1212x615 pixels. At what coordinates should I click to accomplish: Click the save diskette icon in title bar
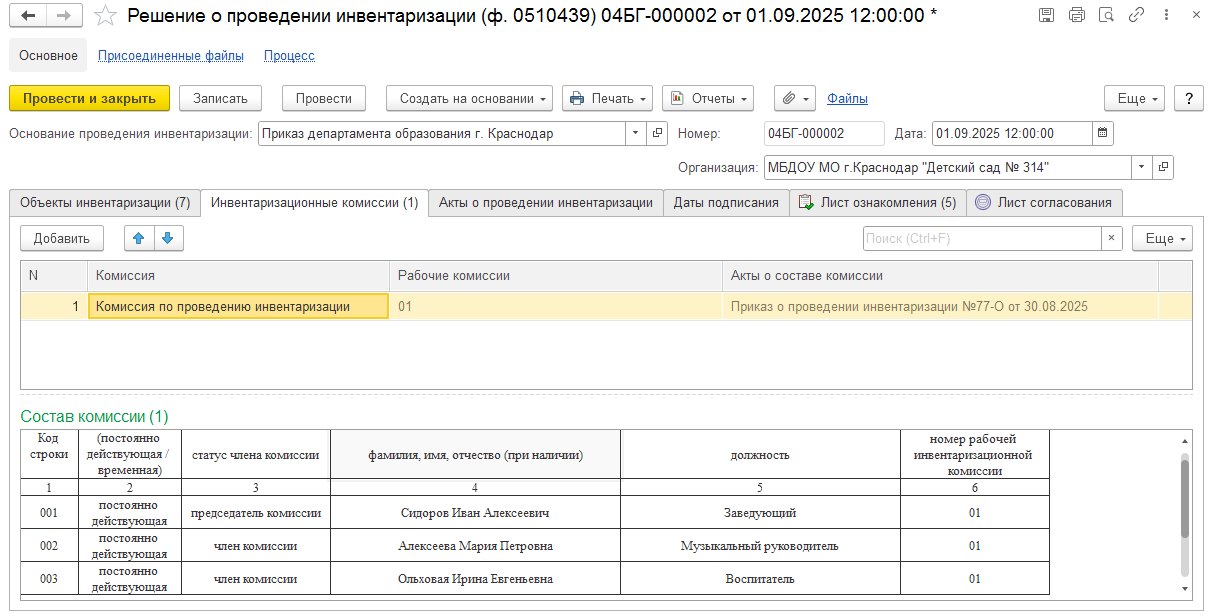coord(1046,15)
